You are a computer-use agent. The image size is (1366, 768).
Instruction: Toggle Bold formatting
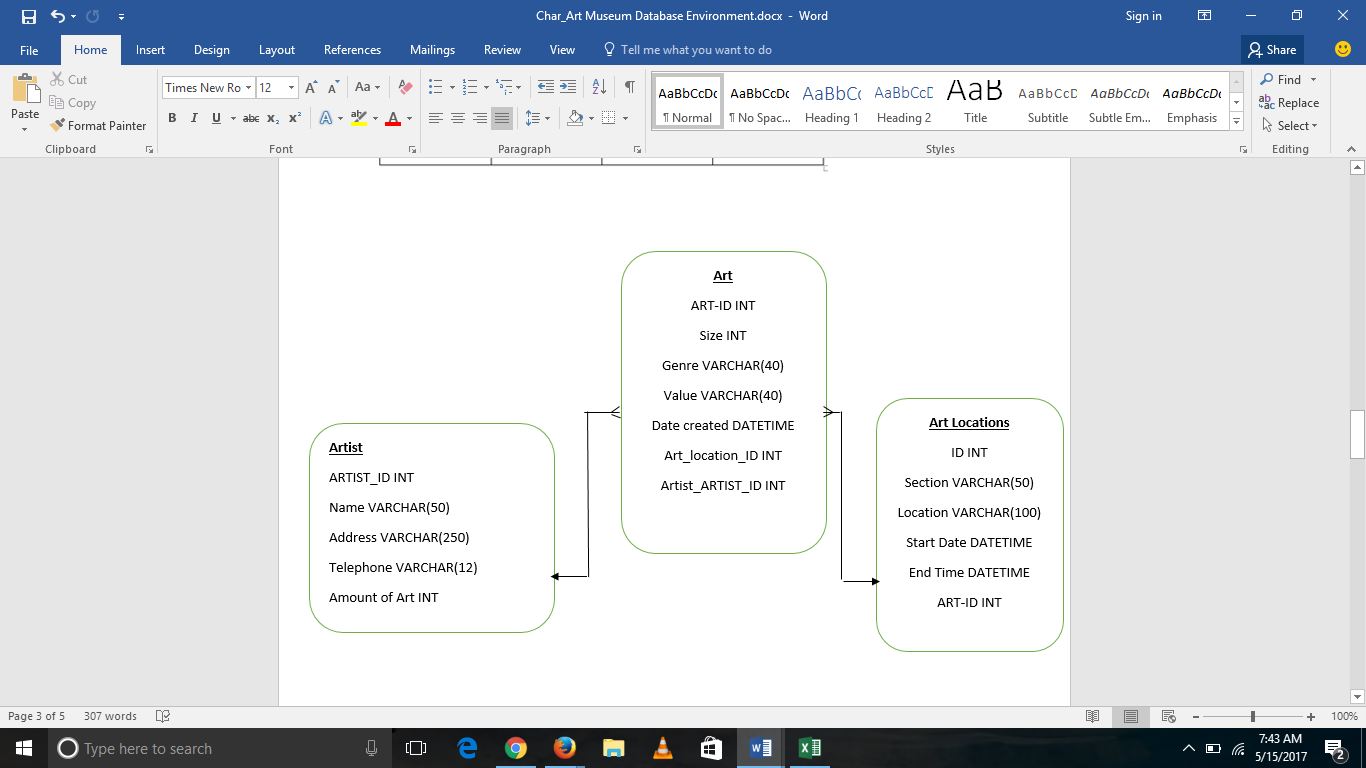click(x=172, y=118)
